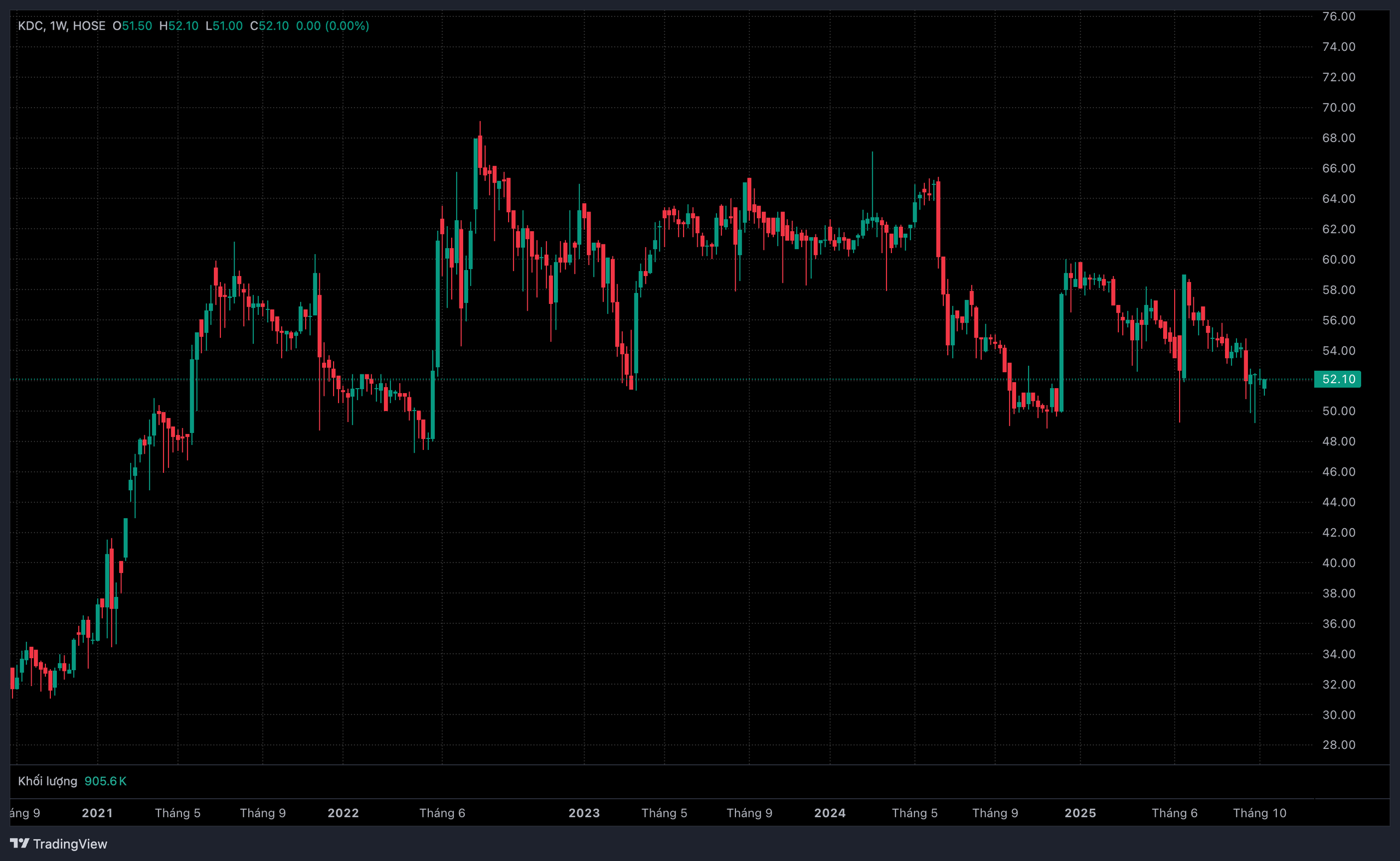The height and width of the screenshot is (861, 1400).
Task: Click the KDC, 1W, HOSE symbol title
Action: coord(61,26)
